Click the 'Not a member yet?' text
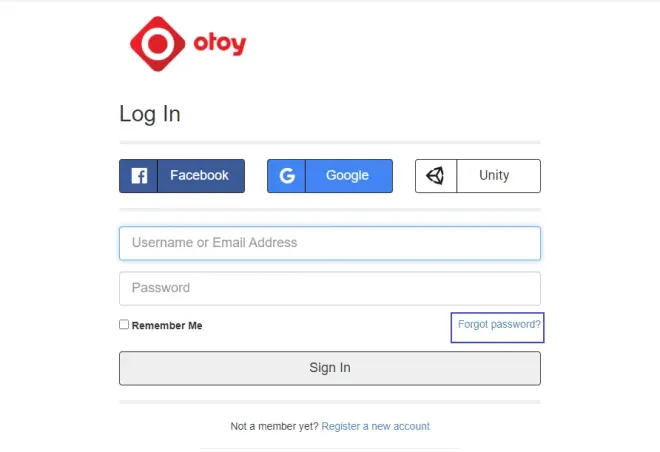Screen dimensions: 660x452 click(x=274, y=426)
